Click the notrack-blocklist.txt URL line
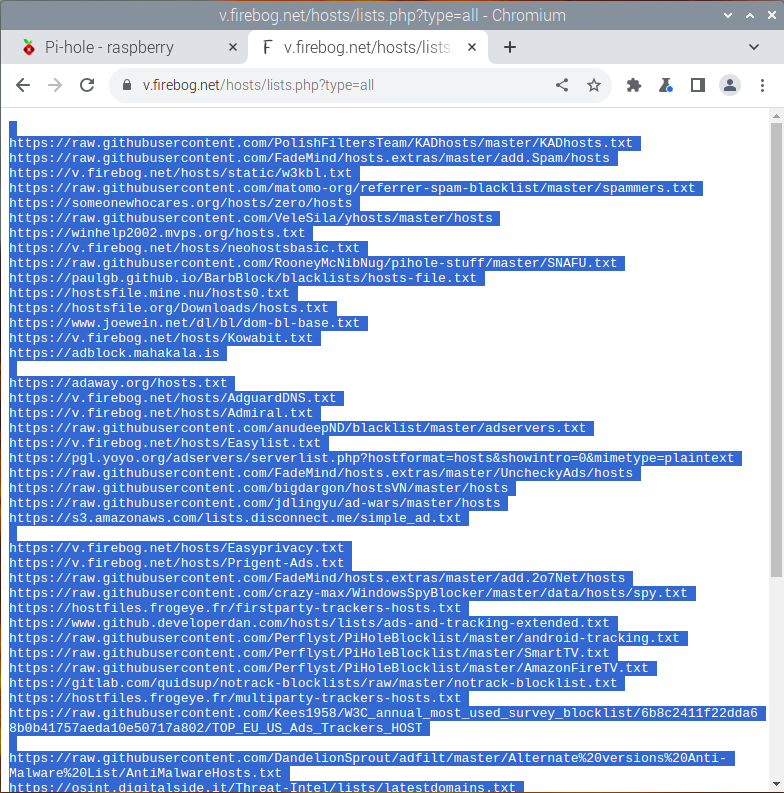 coord(313,683)
